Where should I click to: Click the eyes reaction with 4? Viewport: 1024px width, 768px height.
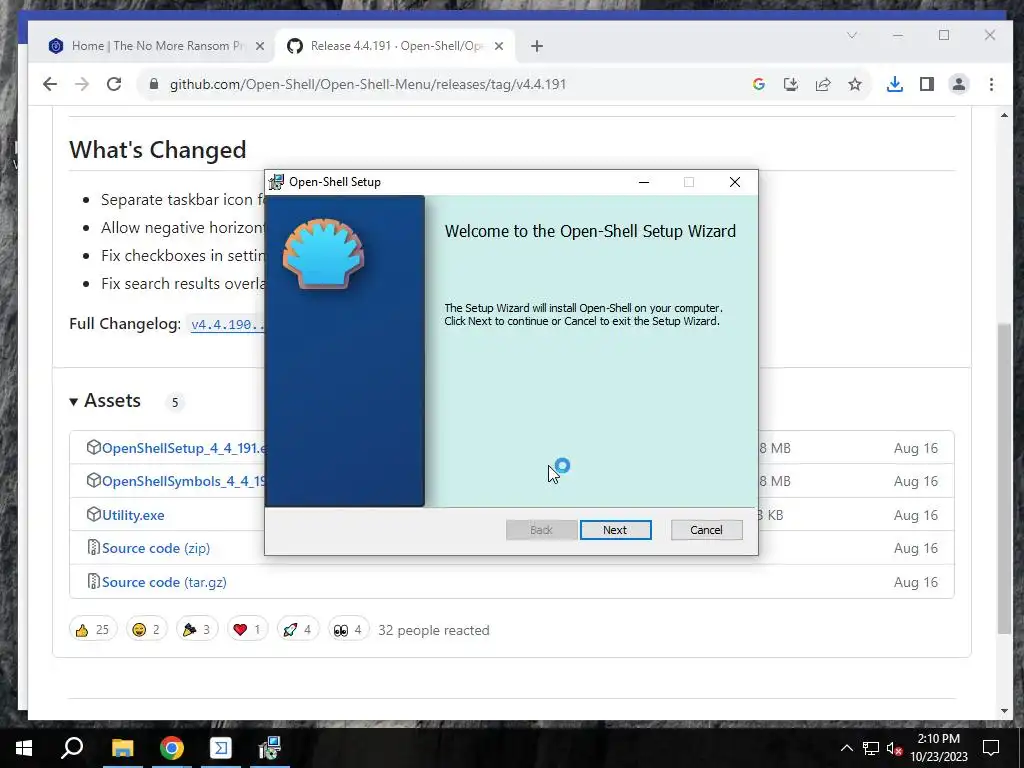(x=348, y=630)
